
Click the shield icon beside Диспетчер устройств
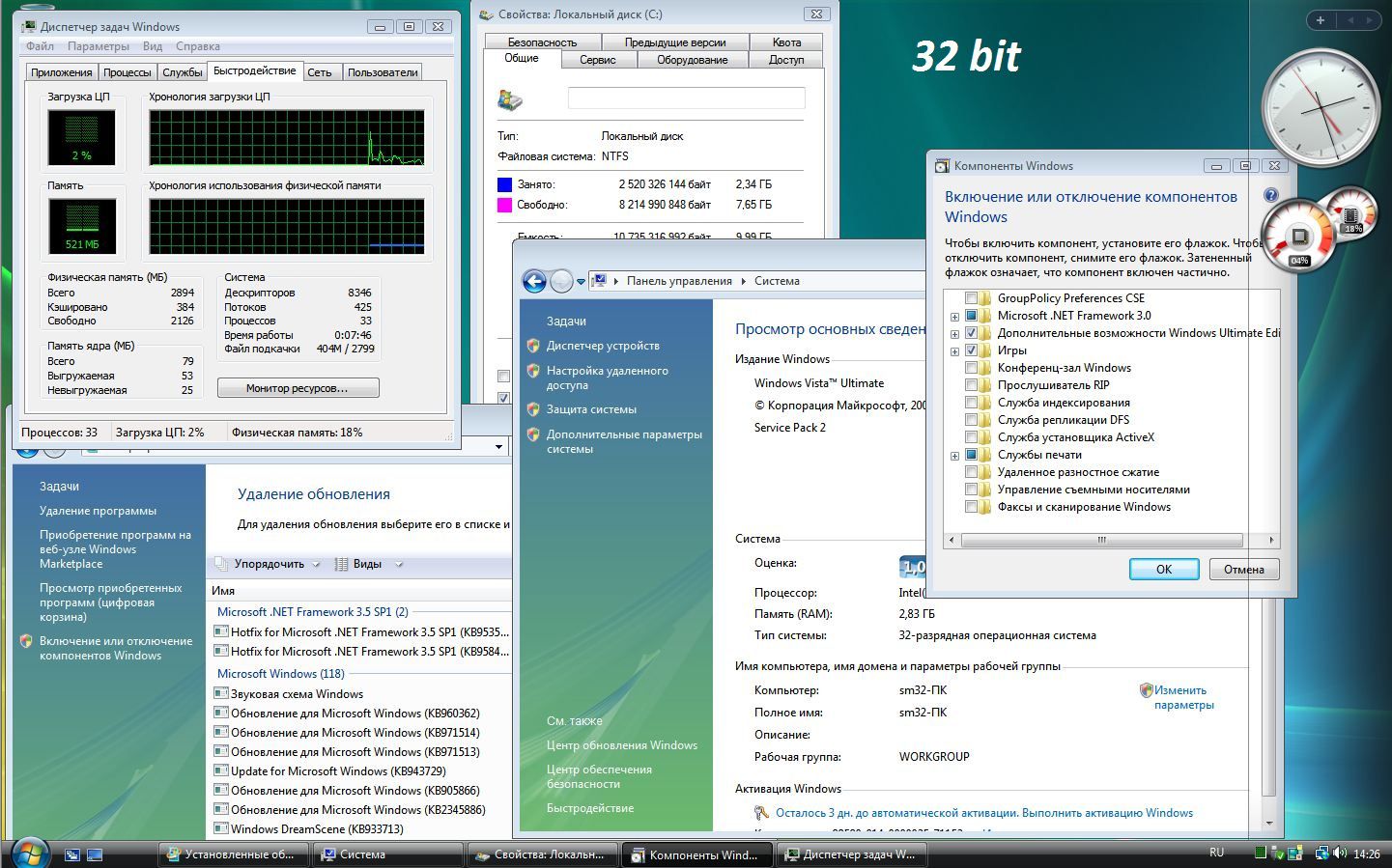(x=532, y=346)
